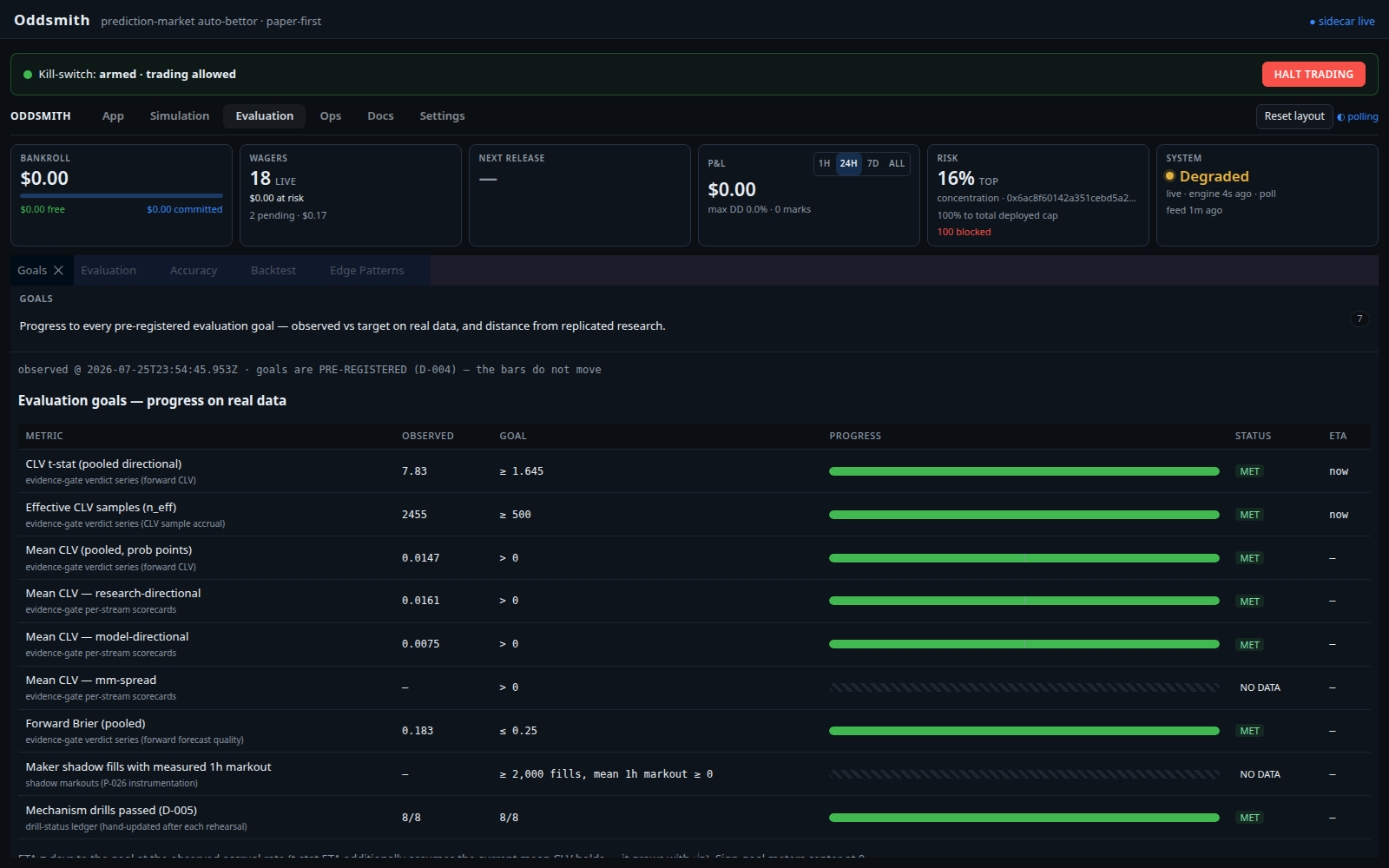Click the yellow Degraded status dot
This screenshot has height=868, width=1389.
tap(1170, 176)
